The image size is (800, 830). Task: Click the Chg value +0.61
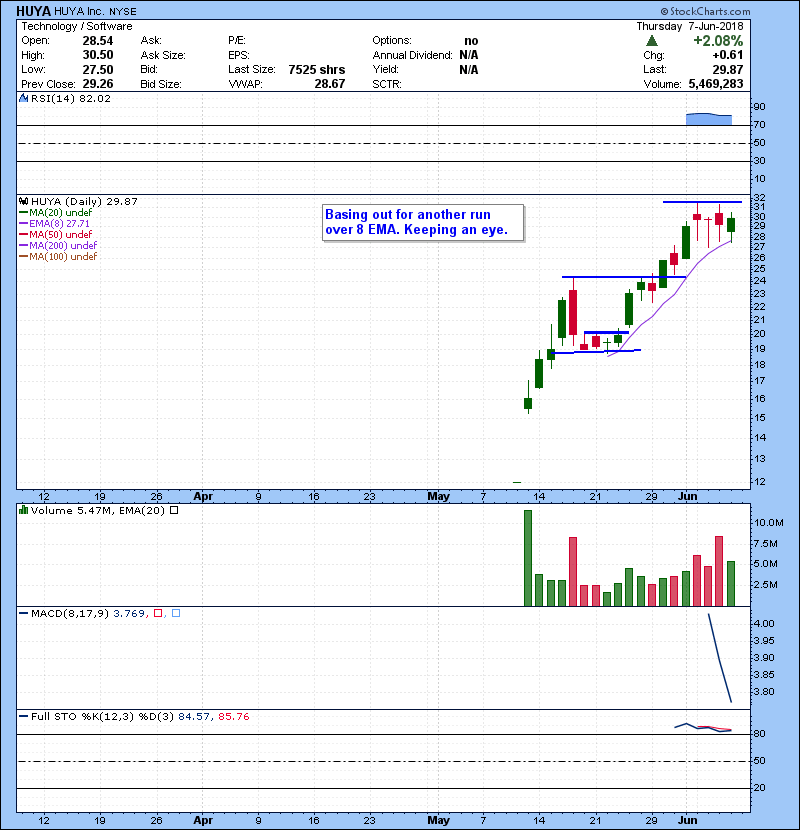point(727,55)
